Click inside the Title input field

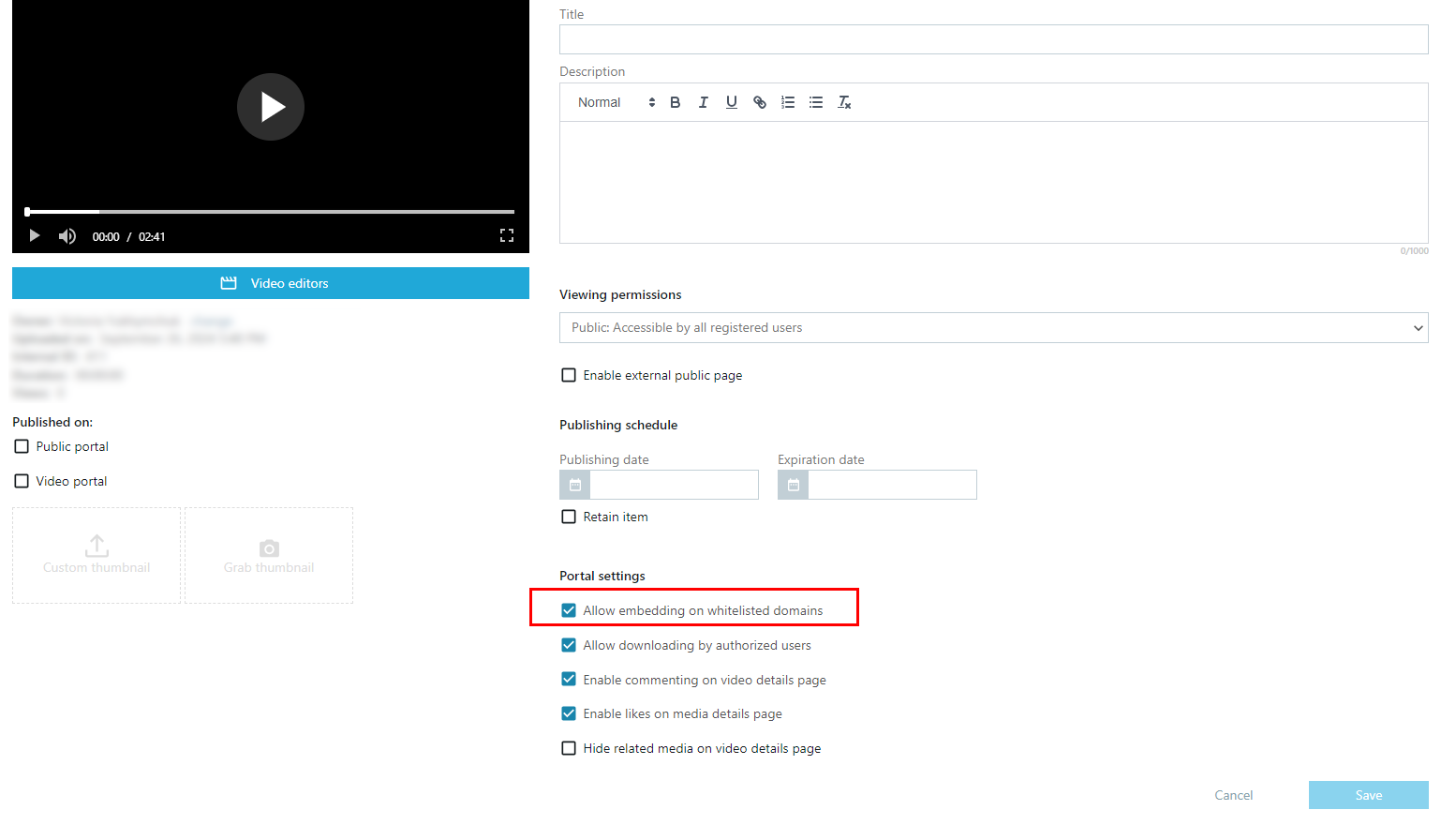(x=993, y=38)
